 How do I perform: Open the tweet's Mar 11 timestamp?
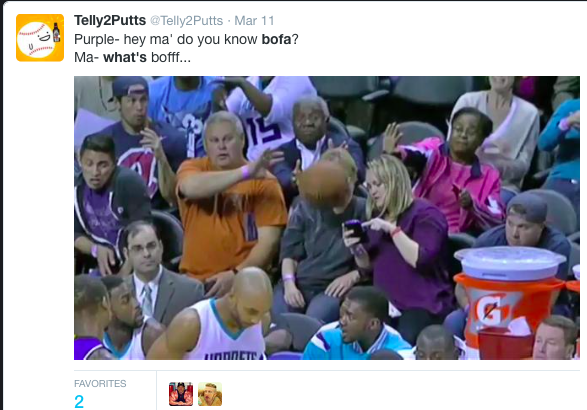point(254,21)
